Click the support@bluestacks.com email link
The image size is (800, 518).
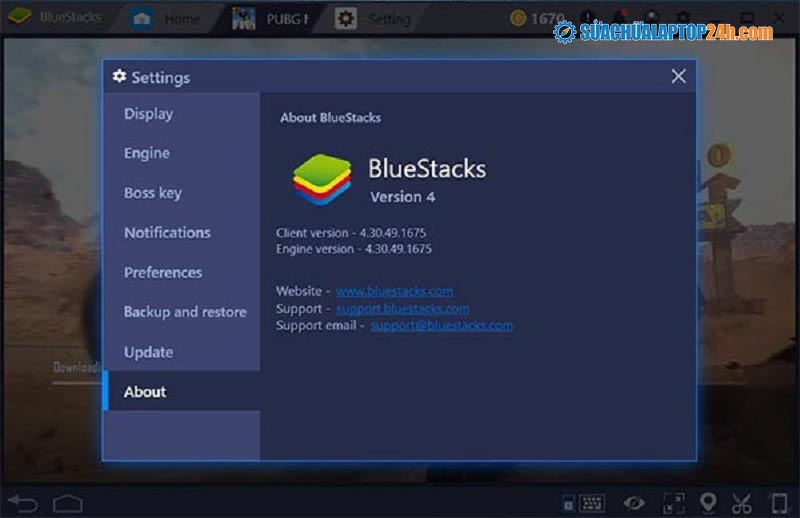click(x=441, y=325)
